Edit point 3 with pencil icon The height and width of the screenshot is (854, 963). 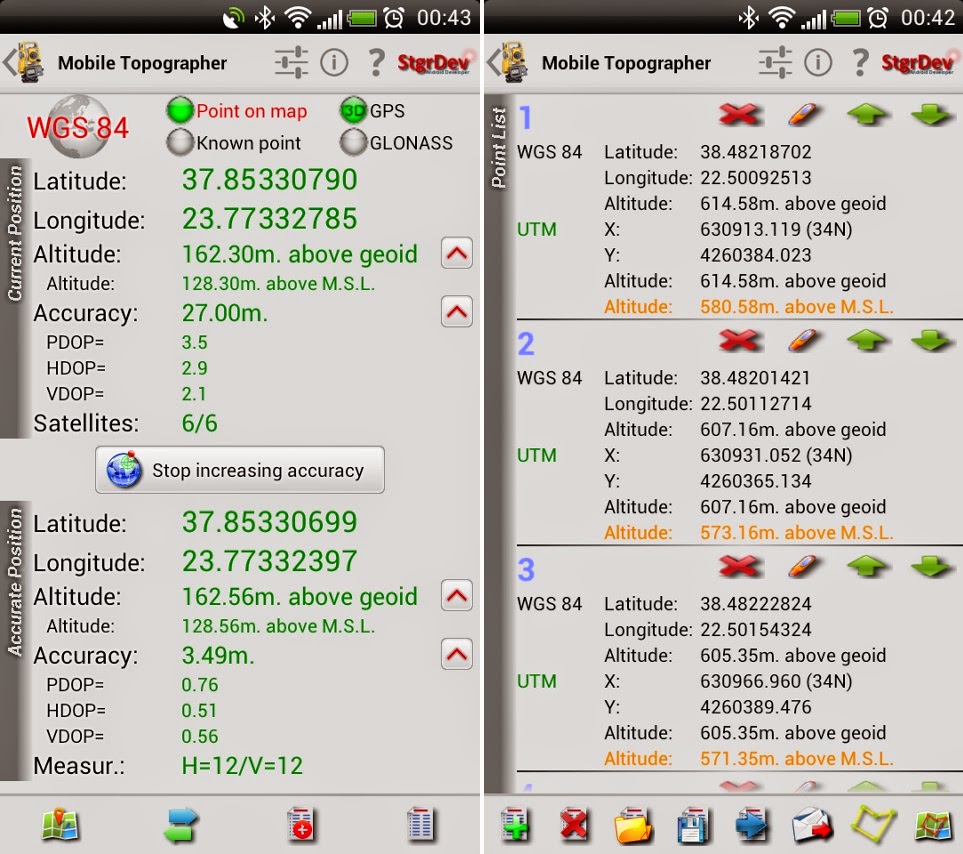pyautogui.click(x=804, y=565)
